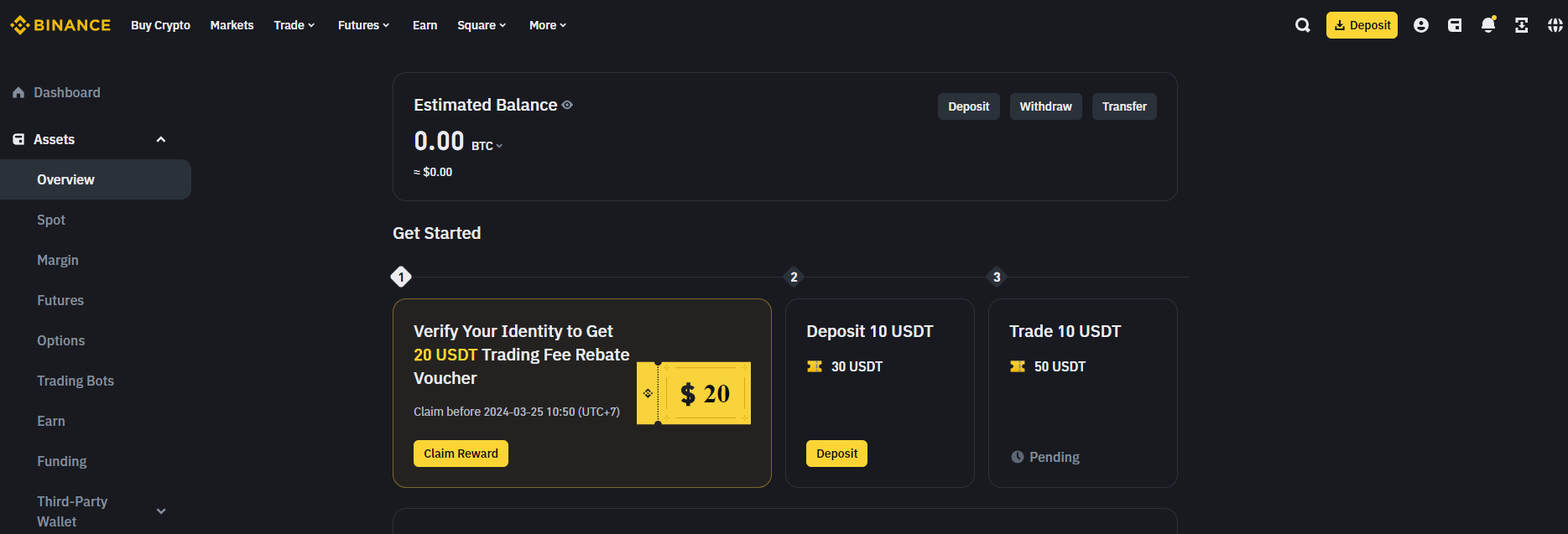The height and width of the screenshot is (534, 1568).
Task: Click the Withdraw button
Action: coord(1045,106)
